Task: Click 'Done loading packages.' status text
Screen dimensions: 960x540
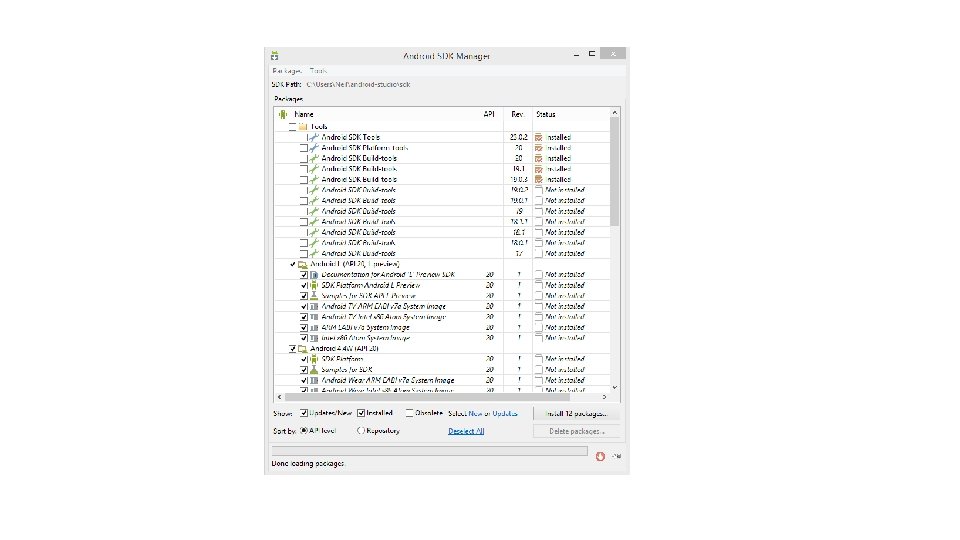Action: tap(309, 463)
